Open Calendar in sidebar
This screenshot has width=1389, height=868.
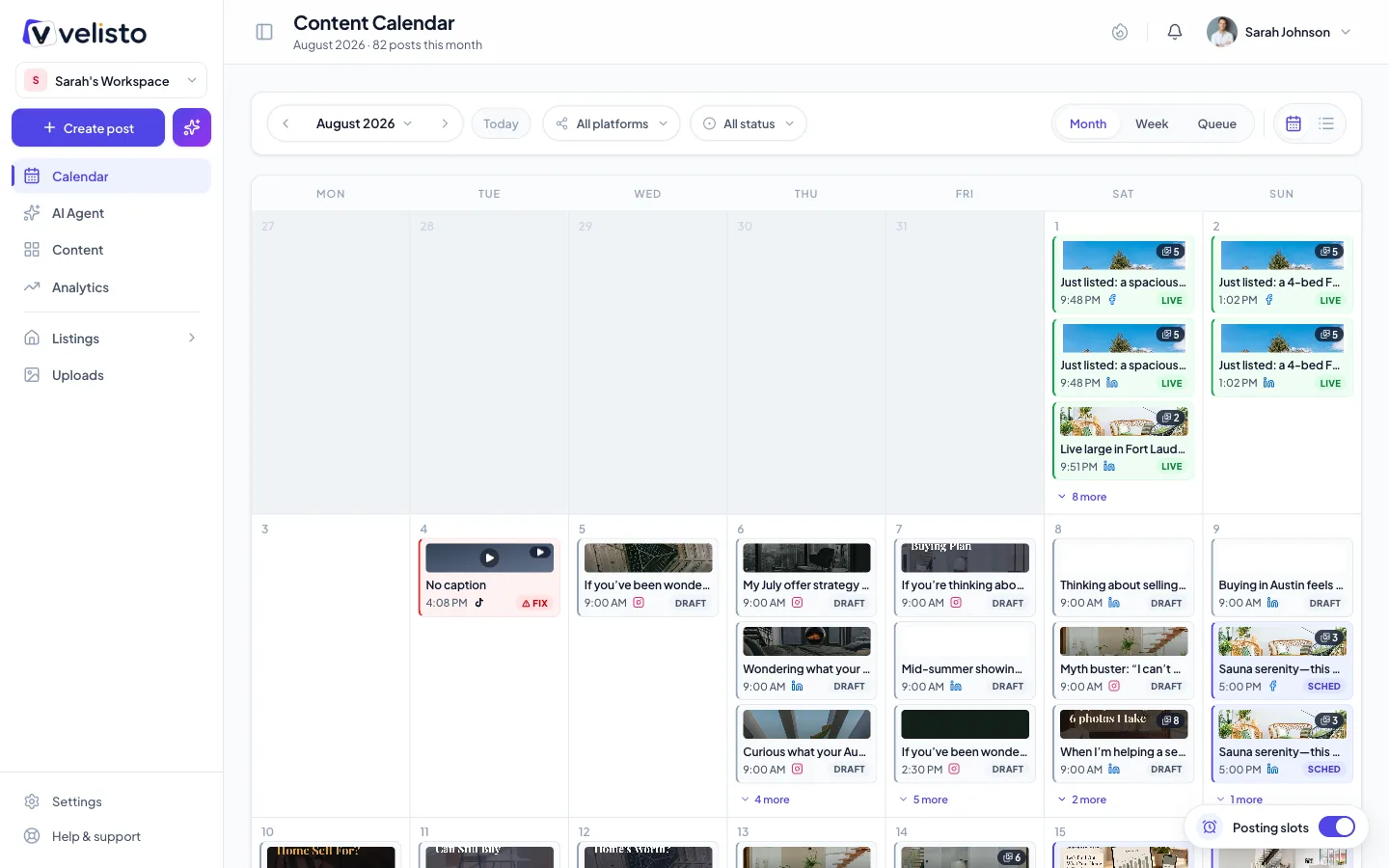pos(111,176)
